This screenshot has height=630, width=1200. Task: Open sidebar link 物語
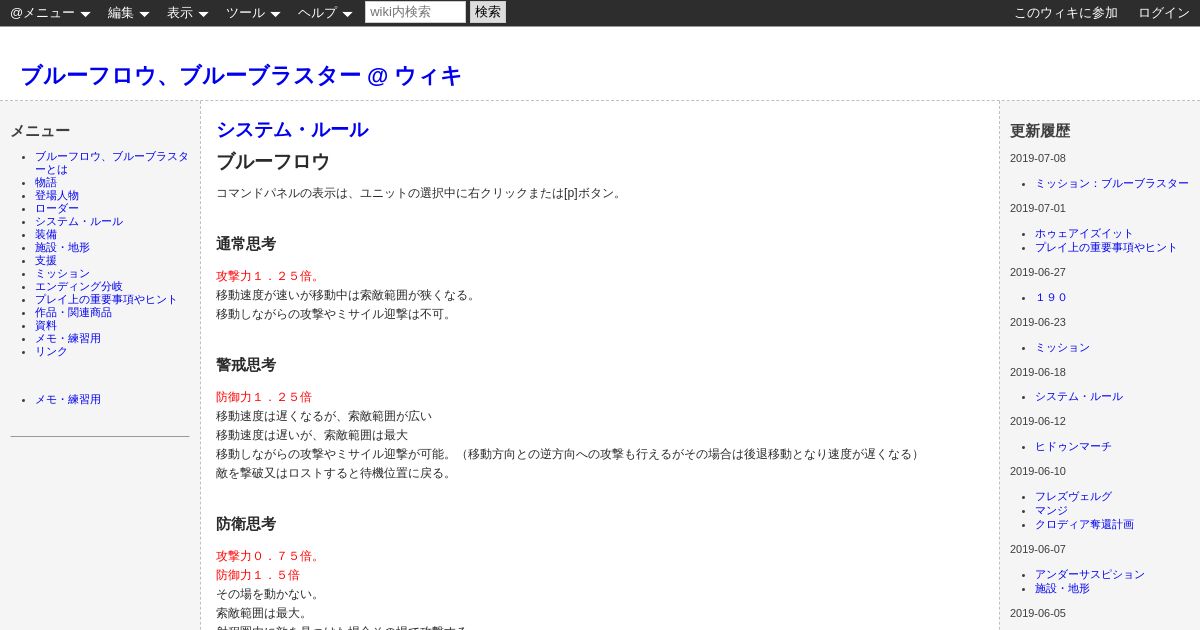point(46,183)
